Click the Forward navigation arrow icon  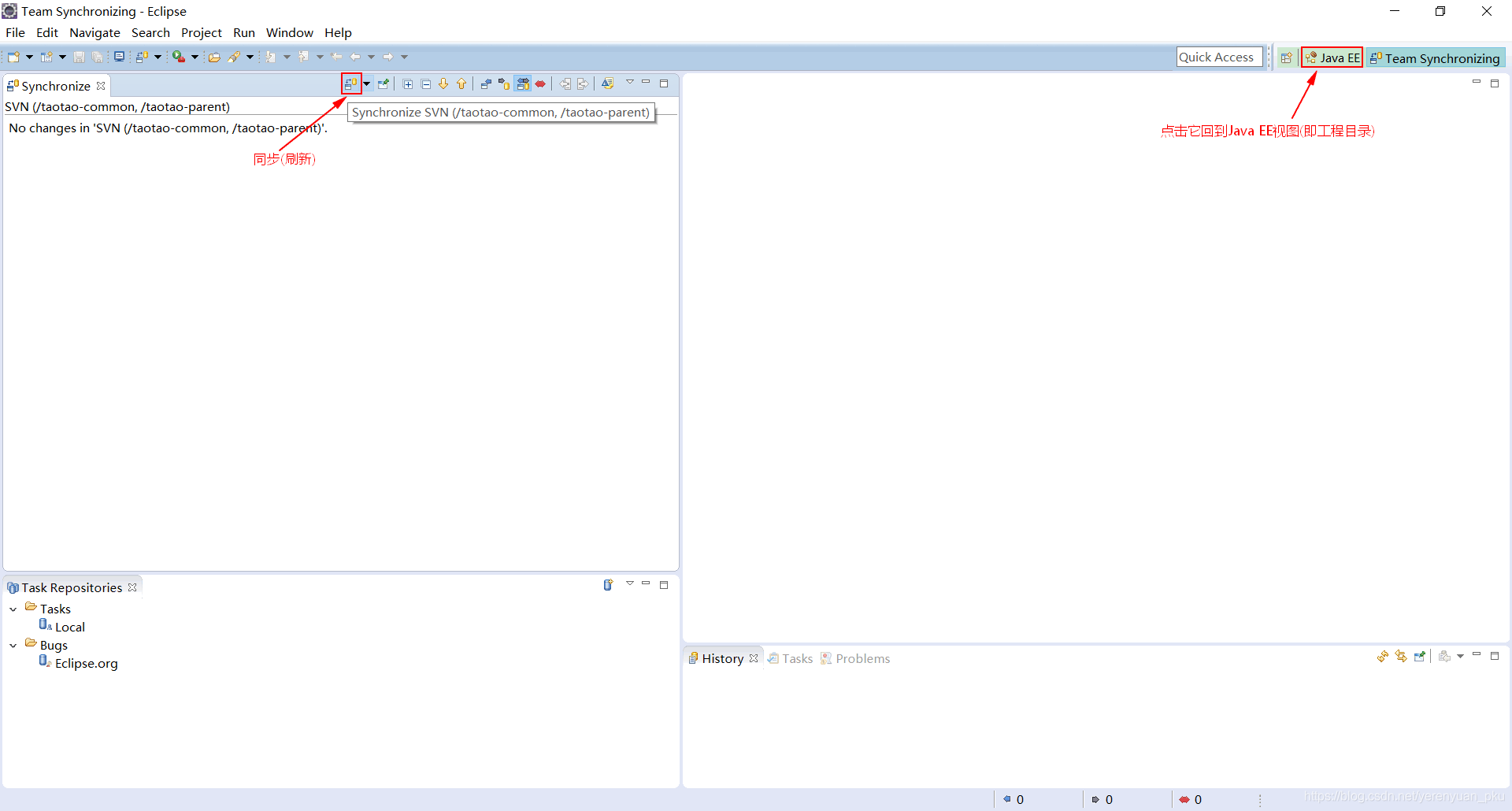point(388,57)
